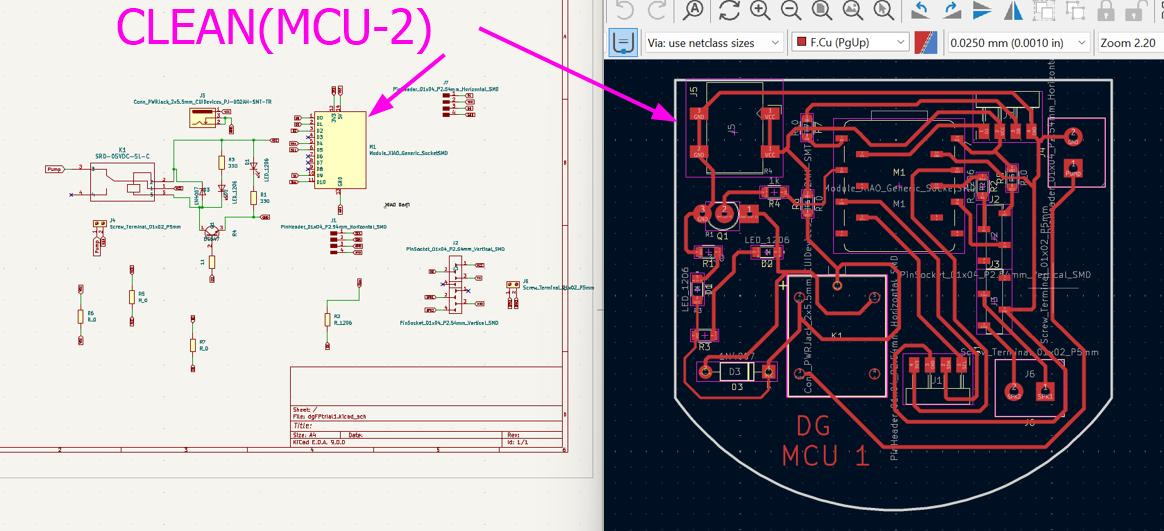Select the J6 screw terminal footprint on PCB
The image size is (1164, 531).
coord(1029,387)
